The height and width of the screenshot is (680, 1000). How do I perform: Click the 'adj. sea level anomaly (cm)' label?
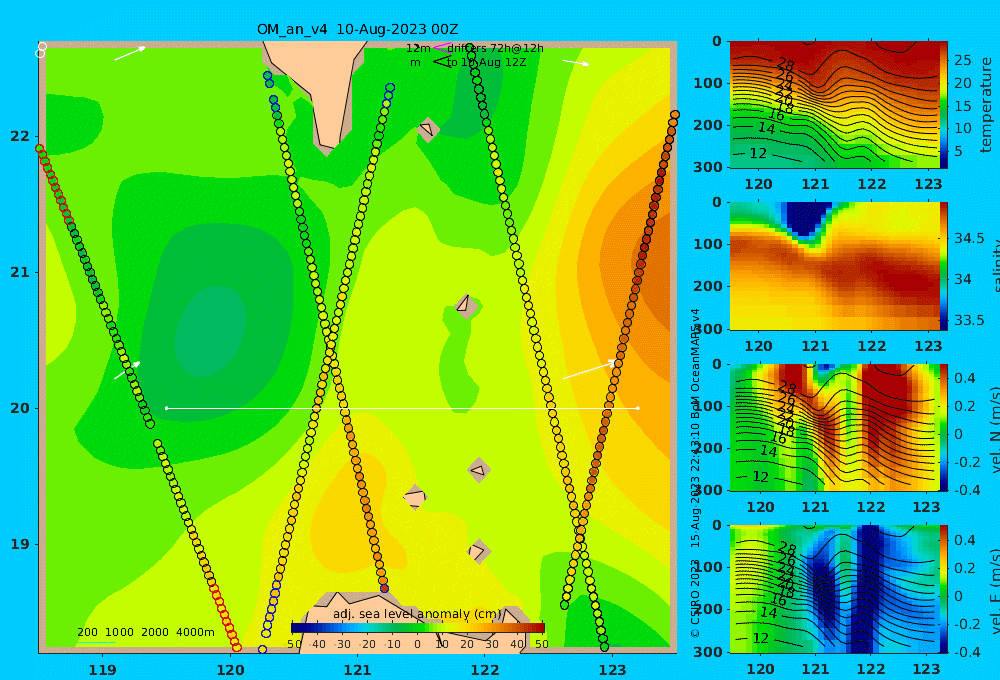click(417, 614)
